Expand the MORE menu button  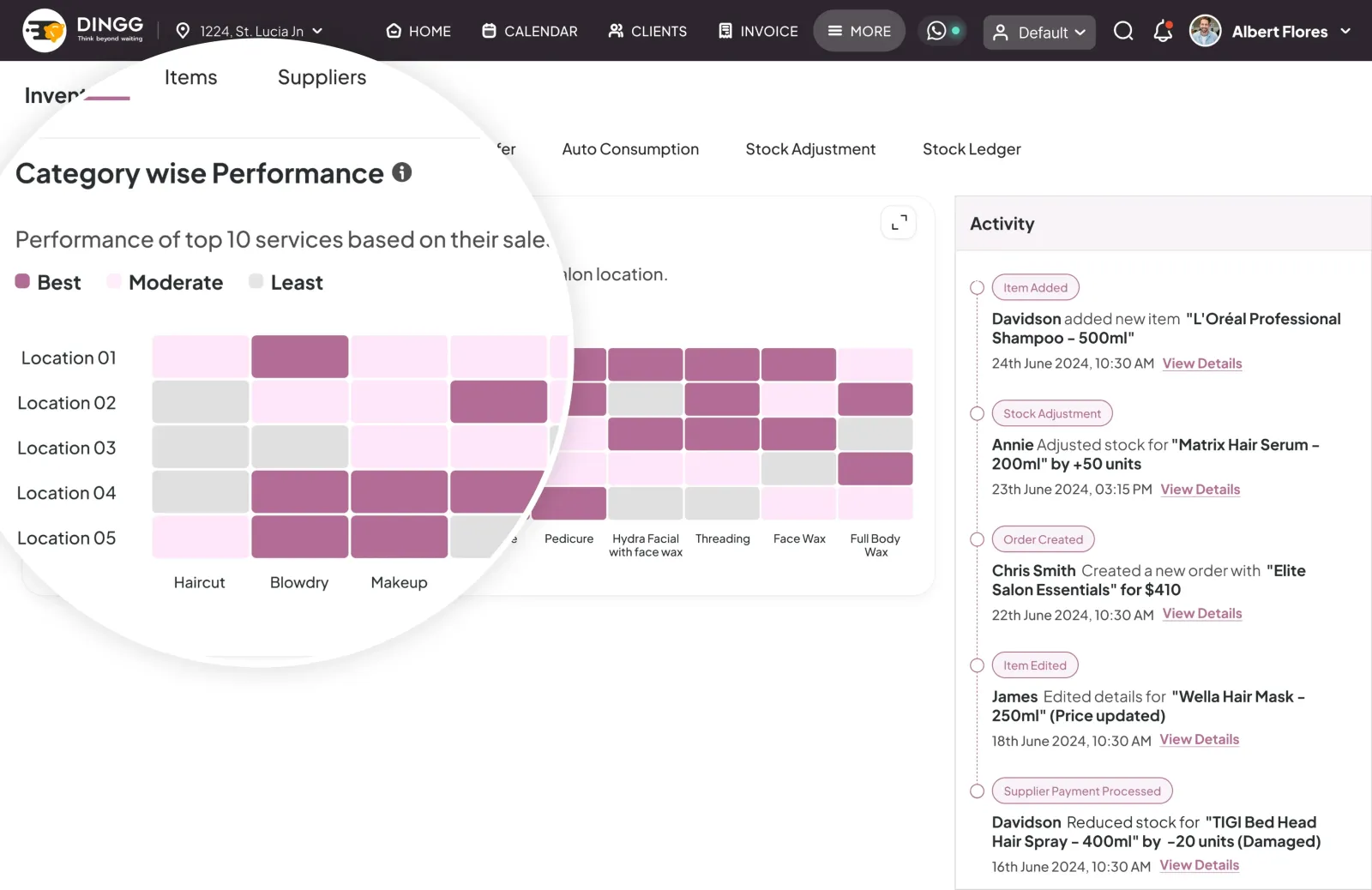859,31
